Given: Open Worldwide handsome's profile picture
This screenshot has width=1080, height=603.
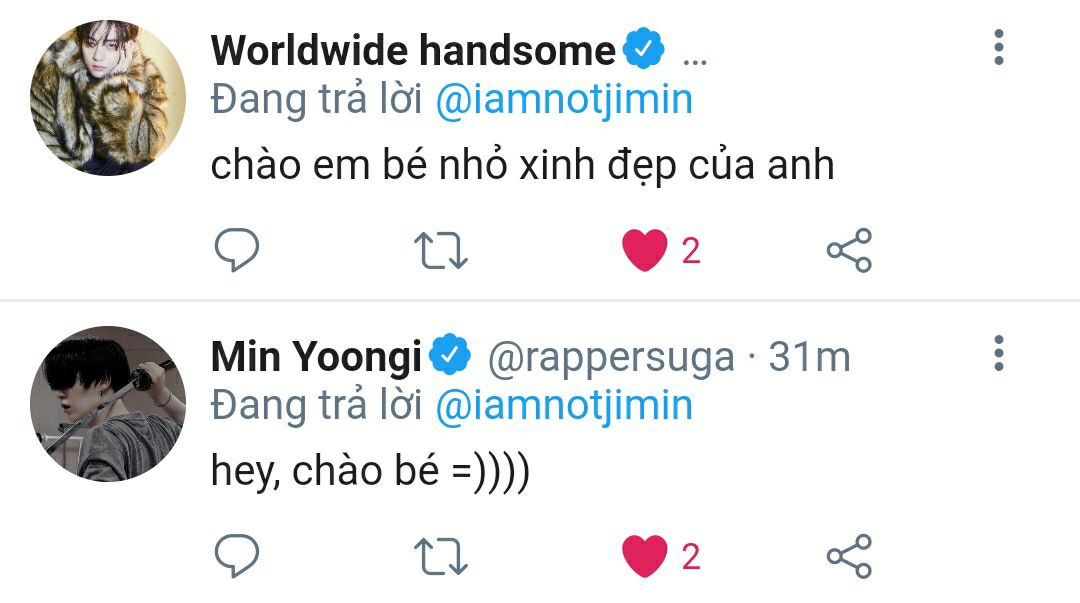Looking at the screenshot, I should pos(108,98).
